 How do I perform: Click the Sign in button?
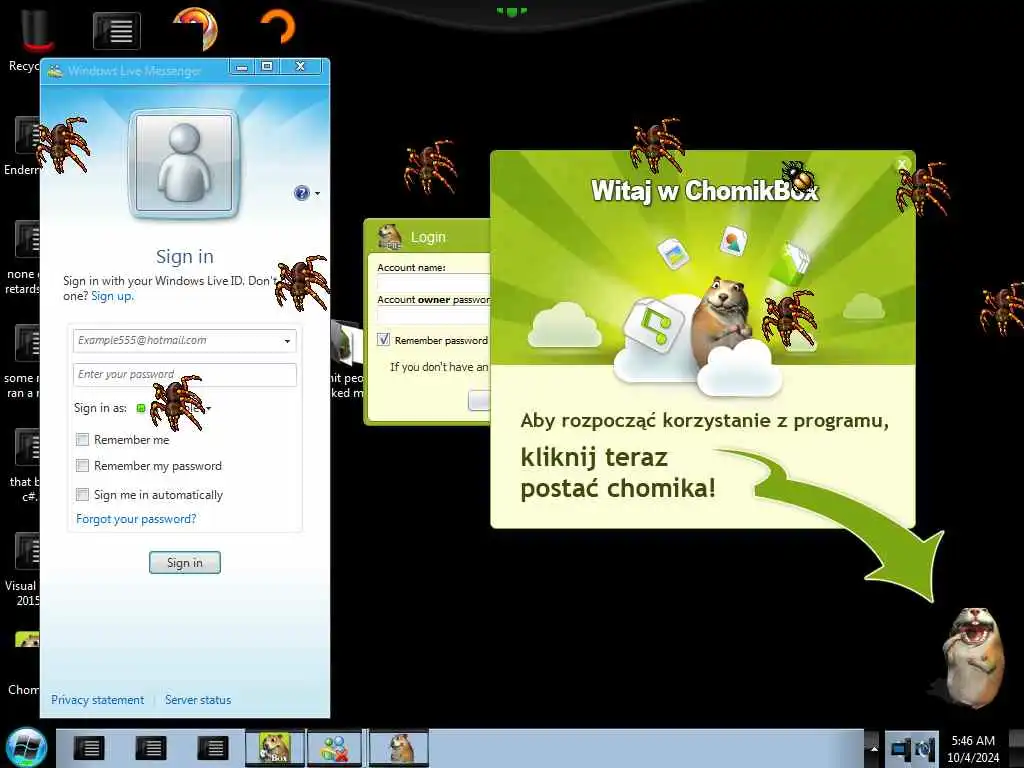pyautogui.click(x=185, y=562)
